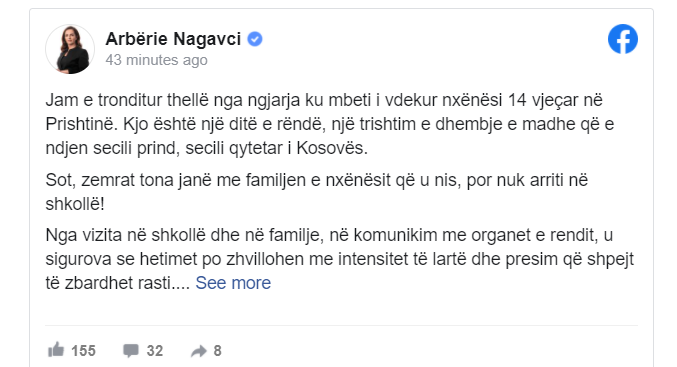This screenshot has height=367, width=677.
Task: Expand the post with See more
Action: click(x=233, y=283)
